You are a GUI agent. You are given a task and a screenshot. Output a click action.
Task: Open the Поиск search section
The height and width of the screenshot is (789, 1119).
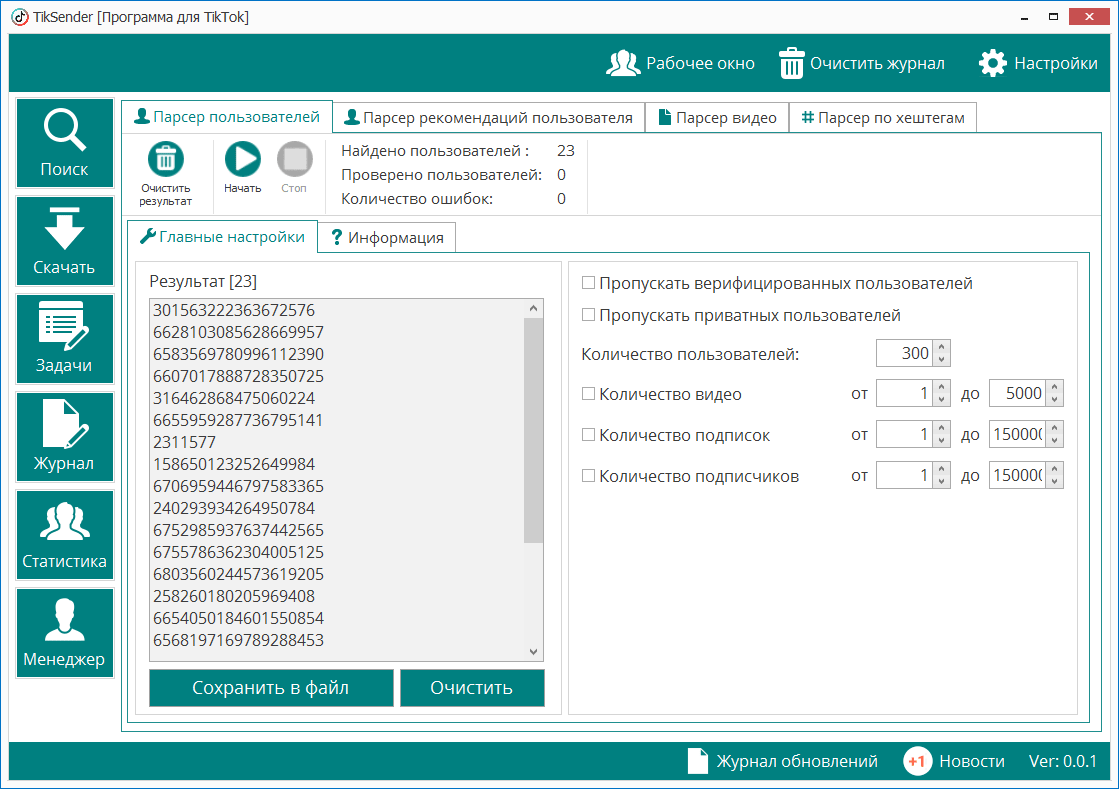pos(64,143)
